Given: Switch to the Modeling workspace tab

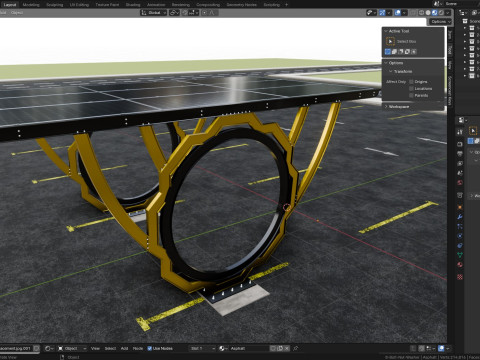Looking at the screenshot, I should (x=31, y=5).
